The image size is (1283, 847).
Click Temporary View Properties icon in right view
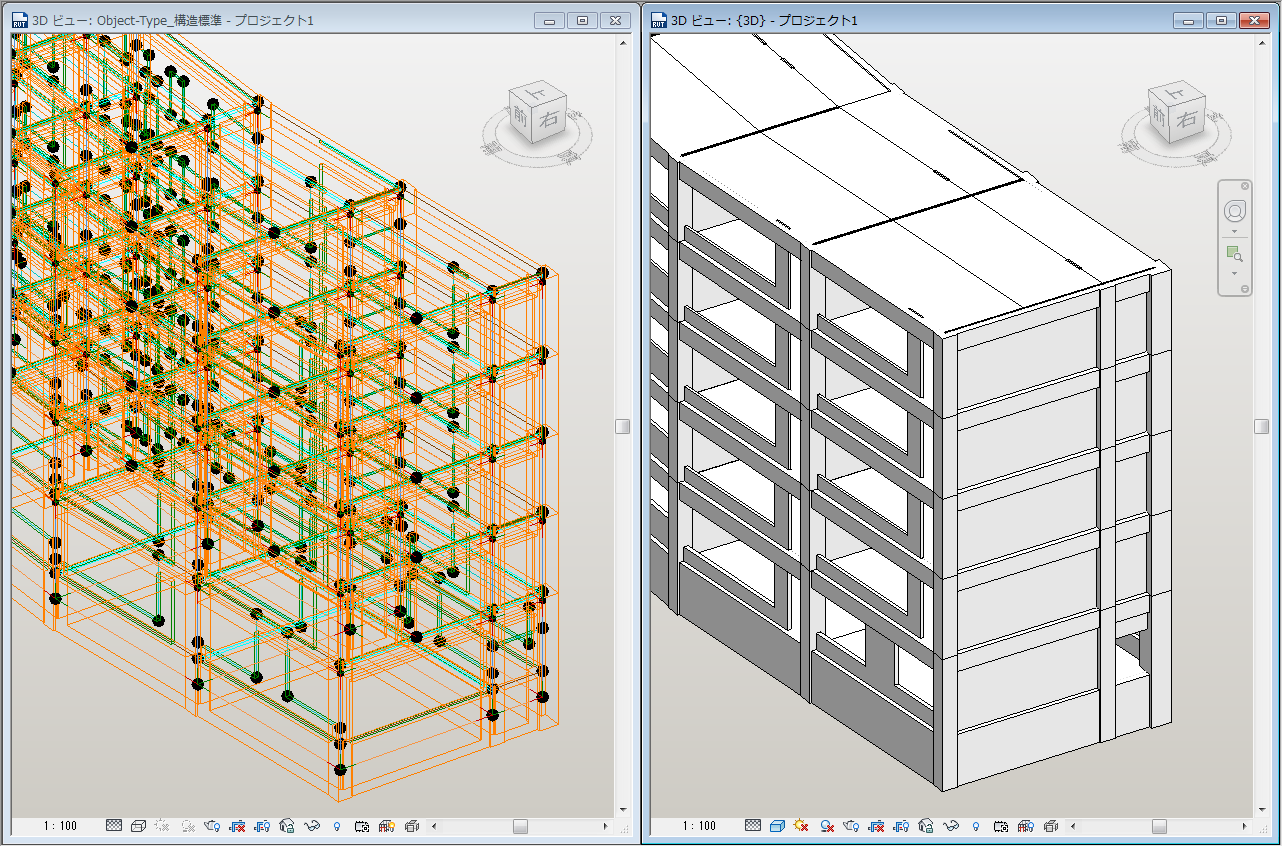[1001, 826]
